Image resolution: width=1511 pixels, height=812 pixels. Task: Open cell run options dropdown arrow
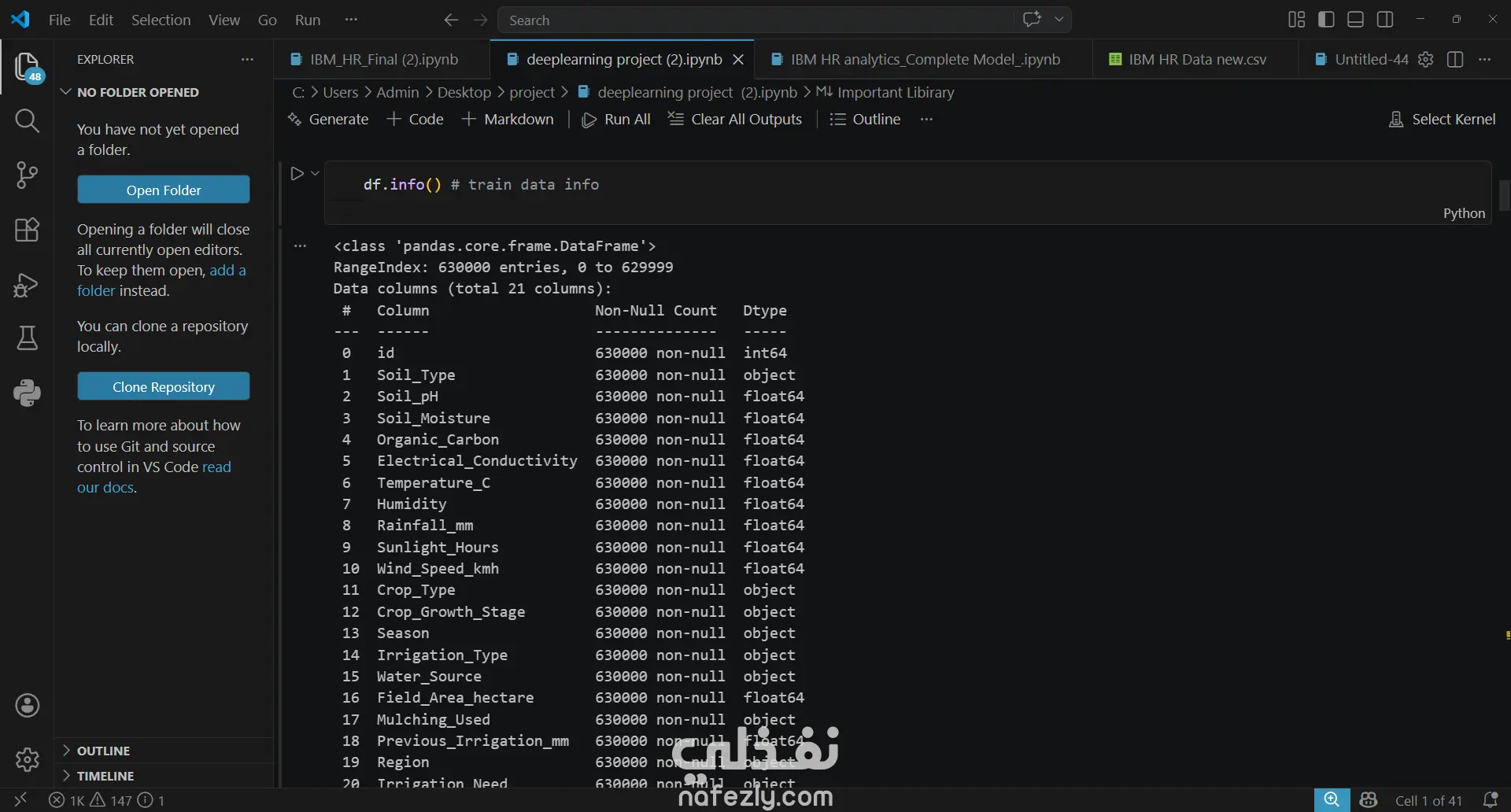coord(315,173)
